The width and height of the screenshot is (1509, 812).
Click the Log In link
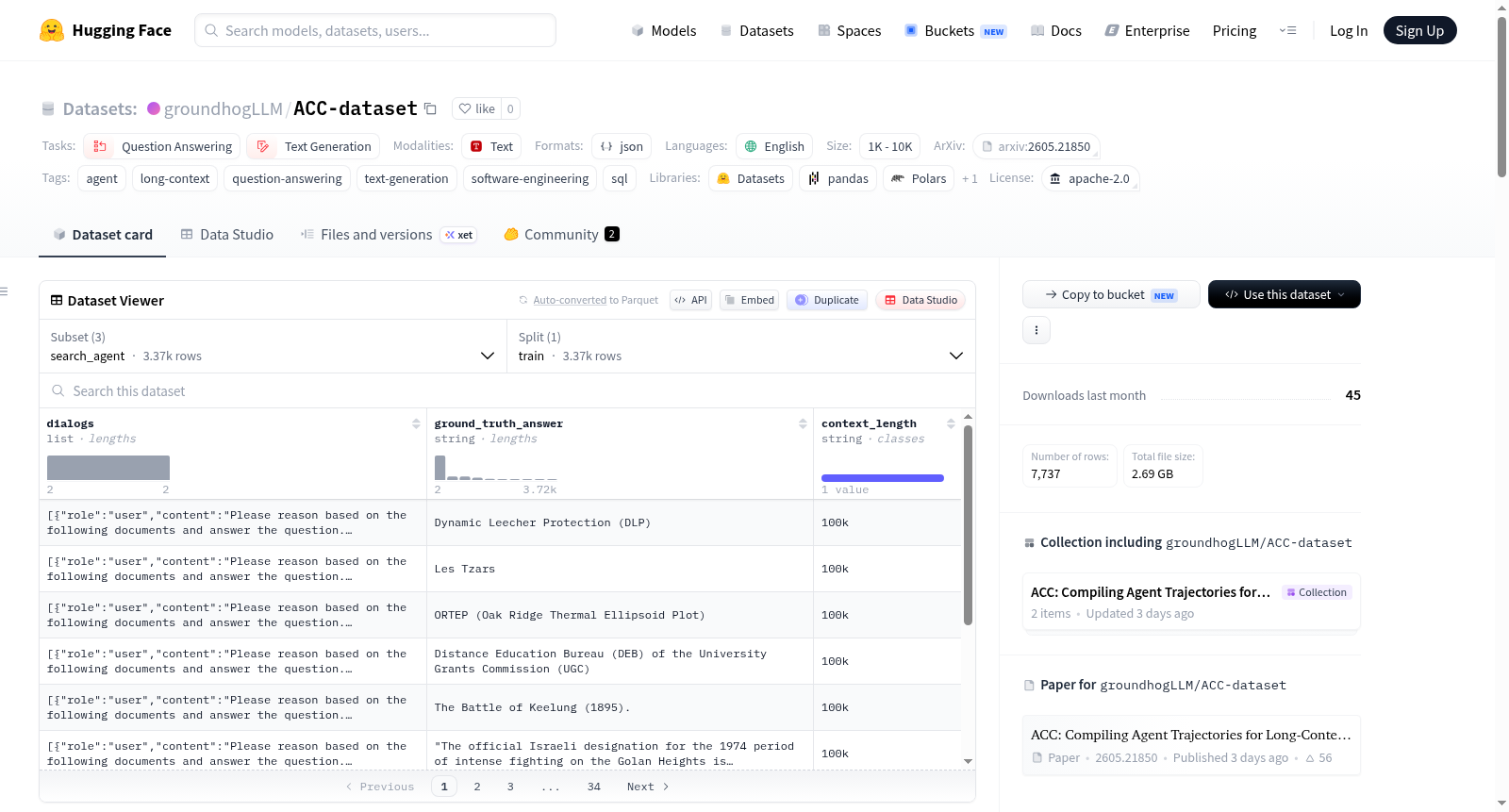point(1349,30)
